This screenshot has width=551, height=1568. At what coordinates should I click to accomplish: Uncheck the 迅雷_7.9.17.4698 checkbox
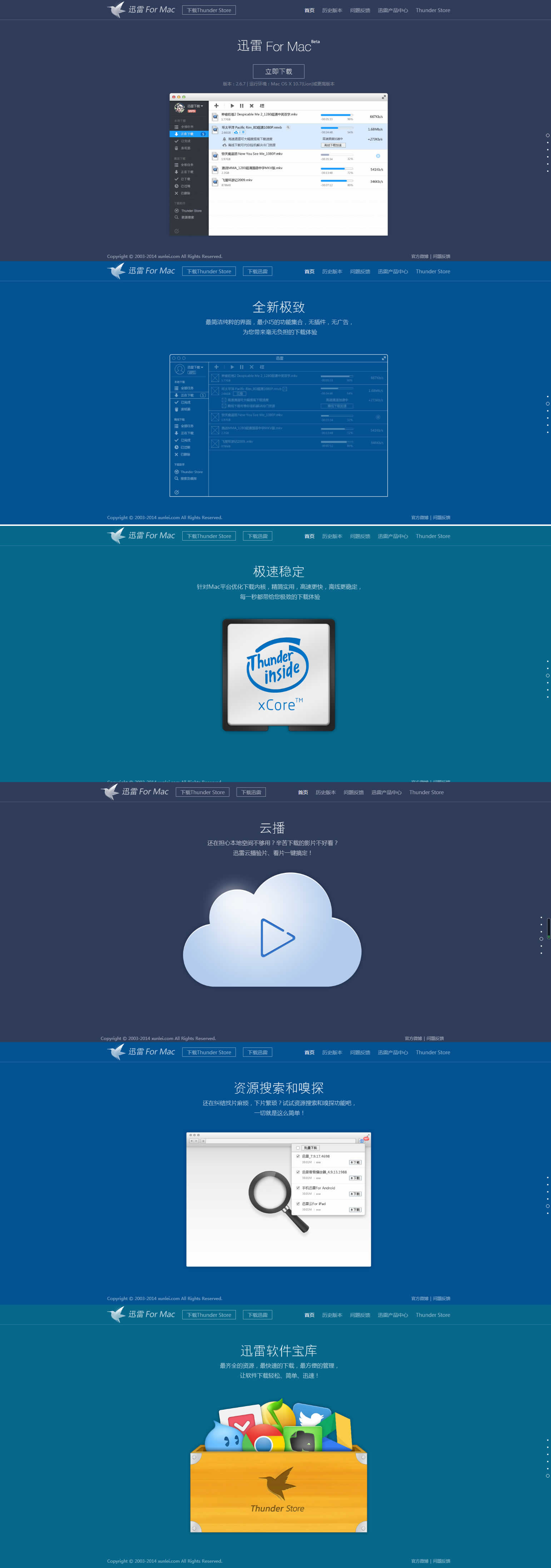[298, 1156]
